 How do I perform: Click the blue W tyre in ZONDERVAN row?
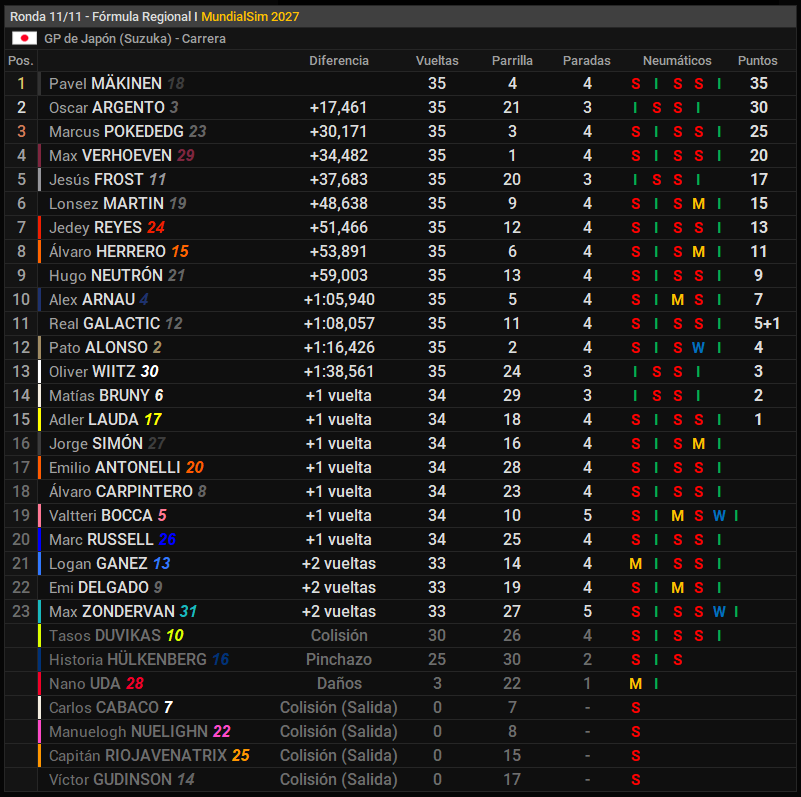coord(719,612)
